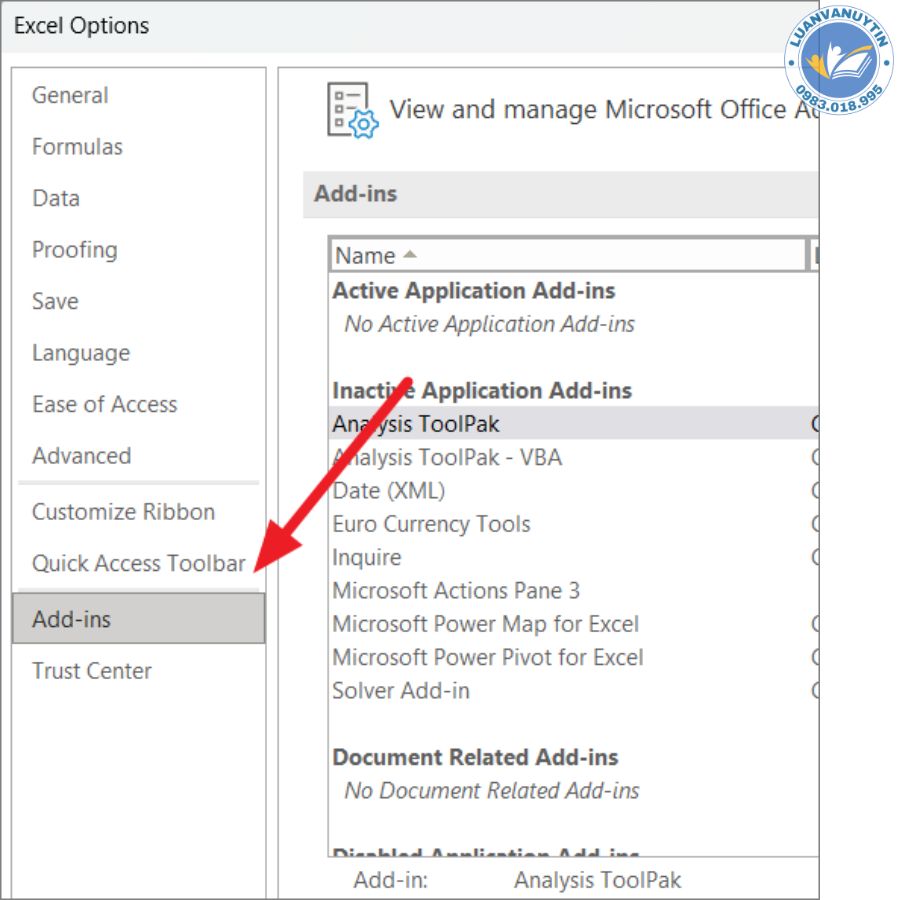The height and width of the screenshot is (900, 900).
Task: Switch to the Formulas category
Action: 77,147
